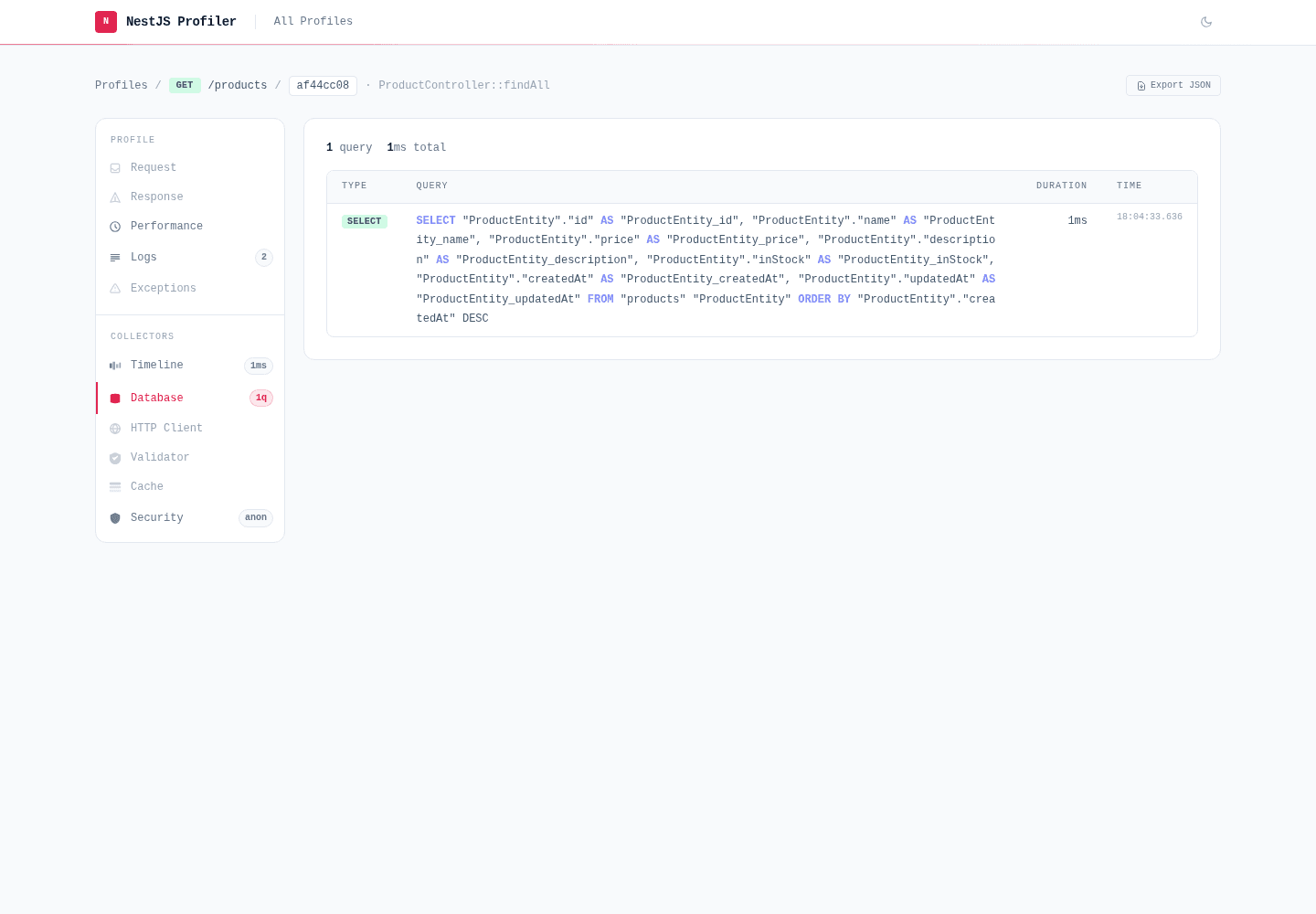Click the Database 1q badge
This screenshot has height=914, width=1316.
261,398
